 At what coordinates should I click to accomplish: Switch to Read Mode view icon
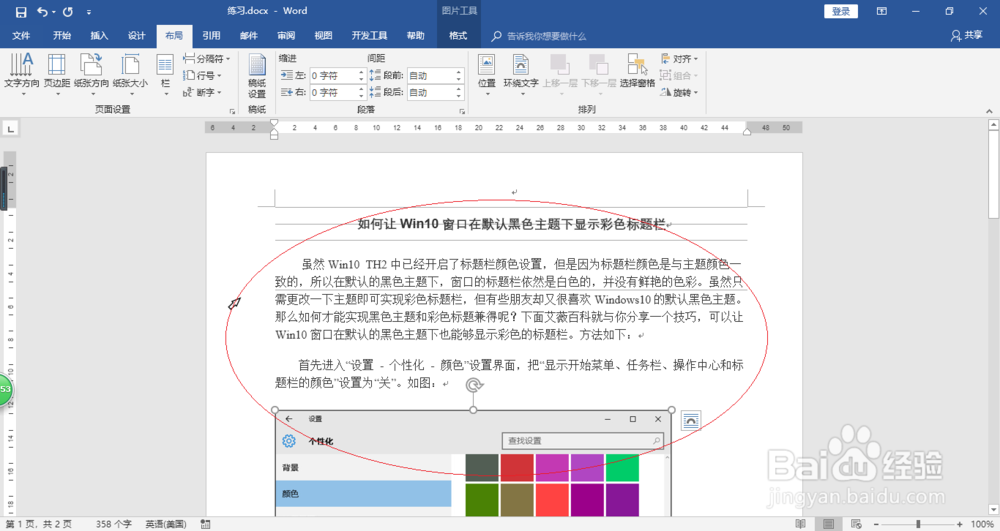(x=800, y=524)
